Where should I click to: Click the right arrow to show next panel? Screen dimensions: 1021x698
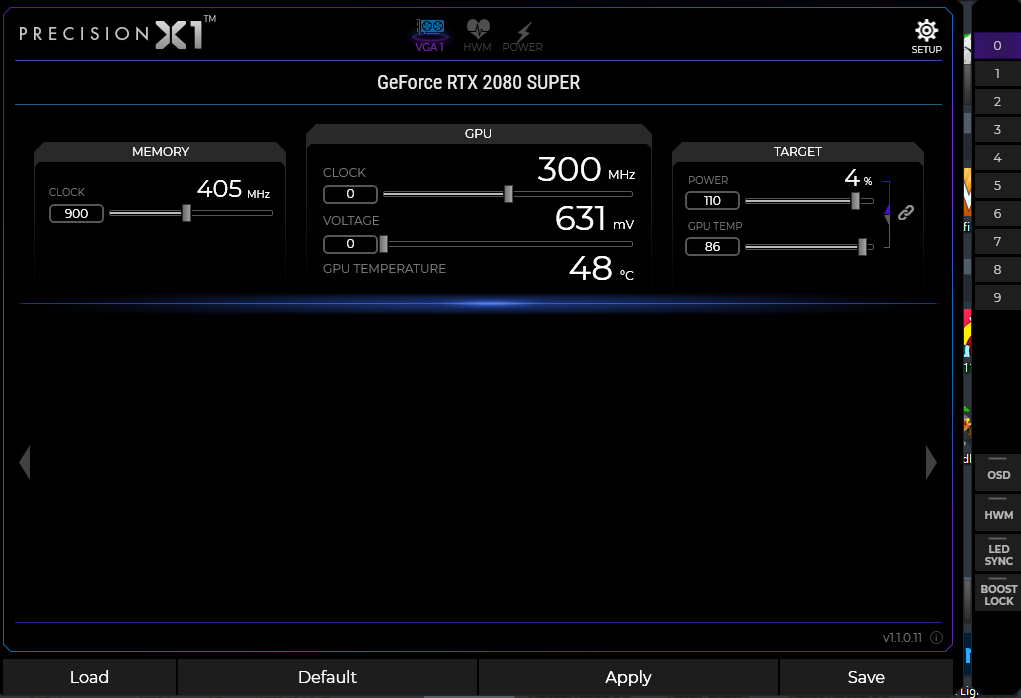coord(931,462)
